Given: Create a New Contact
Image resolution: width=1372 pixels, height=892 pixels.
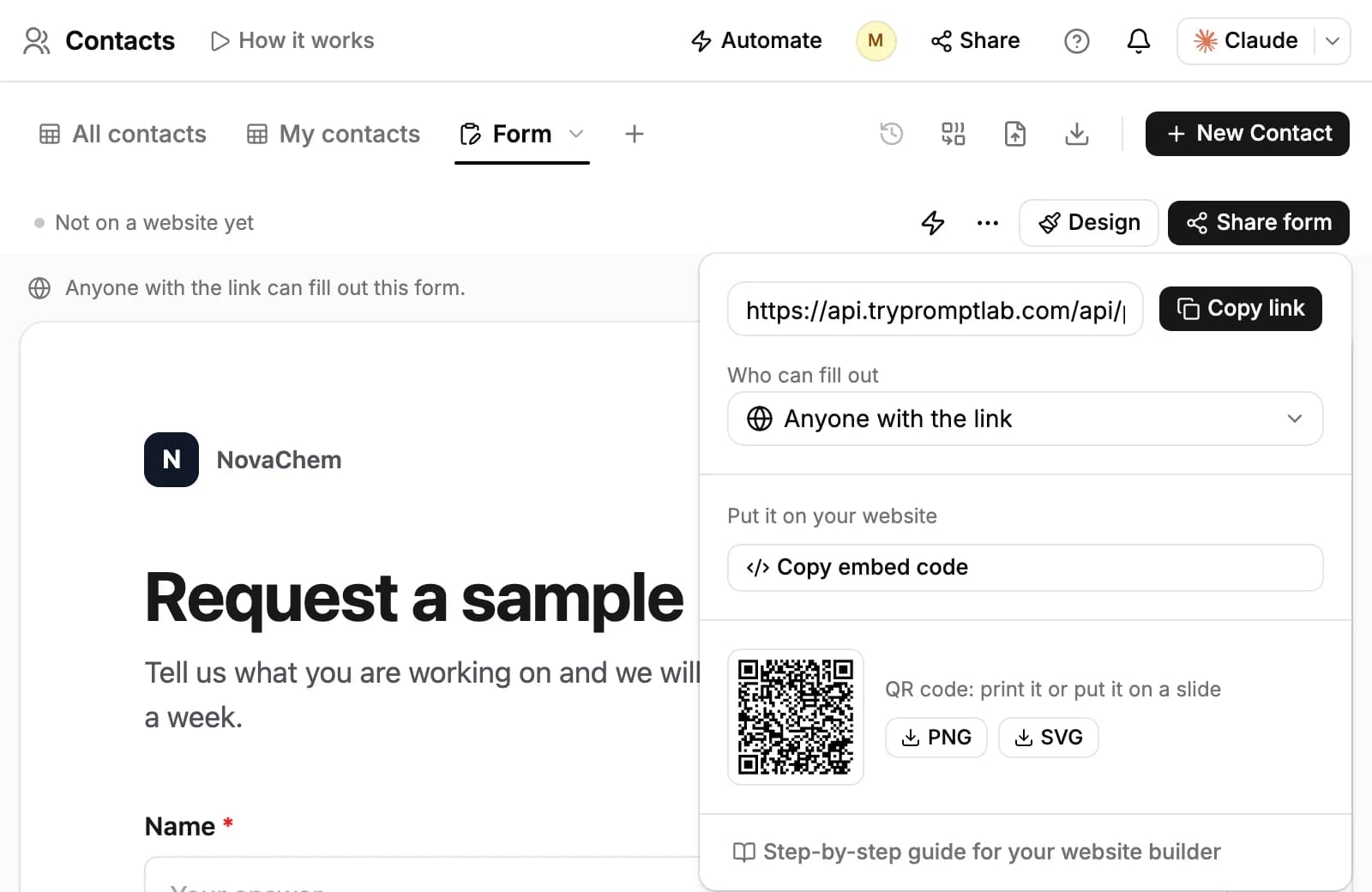Looking at the screenshot, I should [x=1248, y=134].
